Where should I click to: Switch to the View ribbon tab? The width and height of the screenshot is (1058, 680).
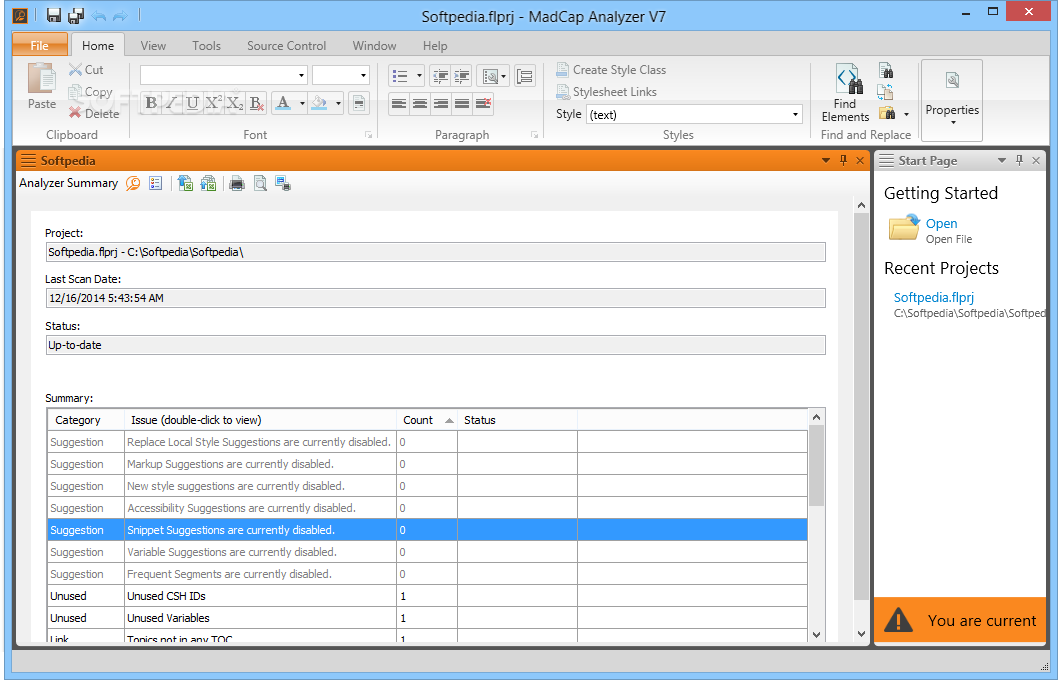(153, 45)
